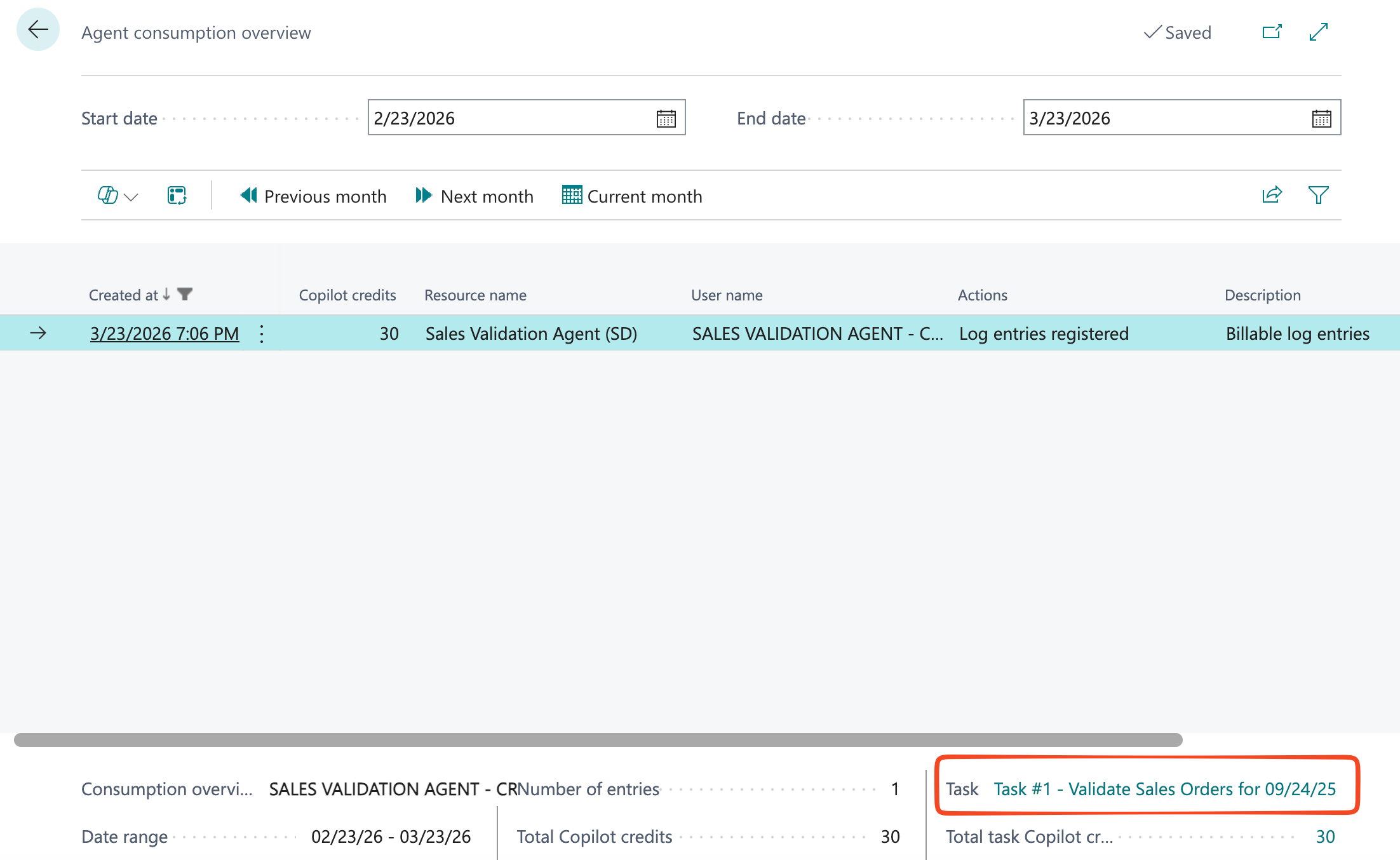Open the End date calendar picker
The width and height of the screenshot is (1400, 860).
1321,119
